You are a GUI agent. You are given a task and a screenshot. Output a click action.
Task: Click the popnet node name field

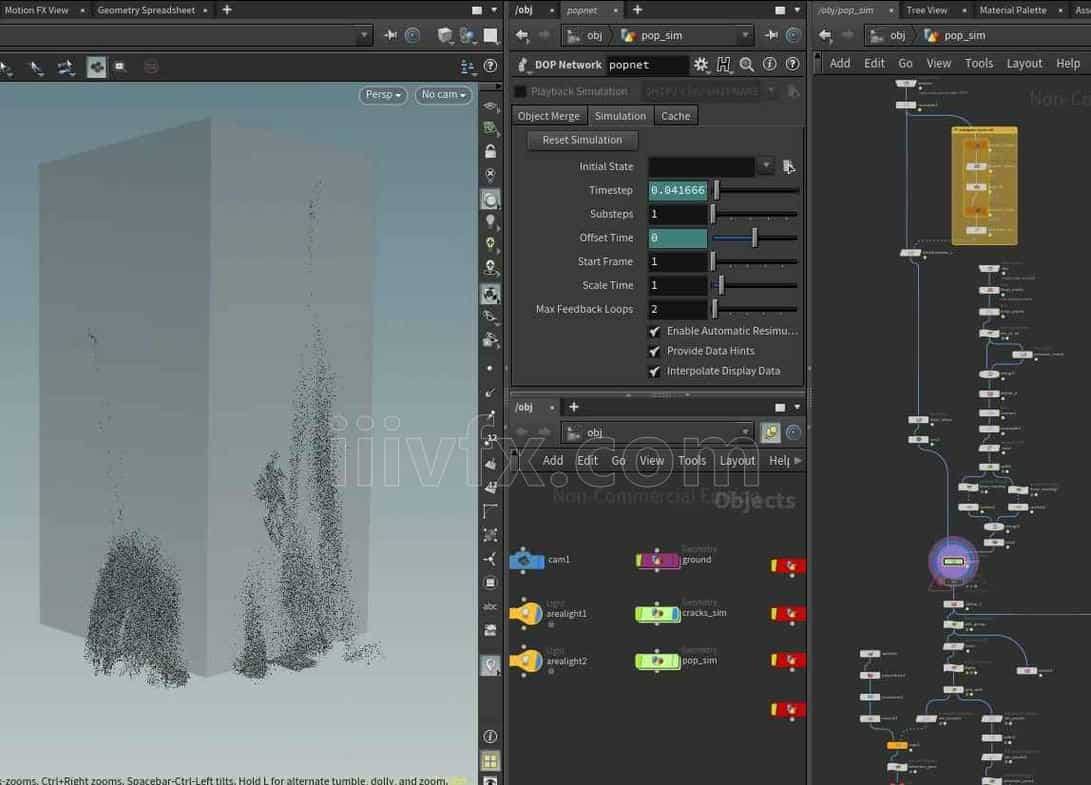647,65
